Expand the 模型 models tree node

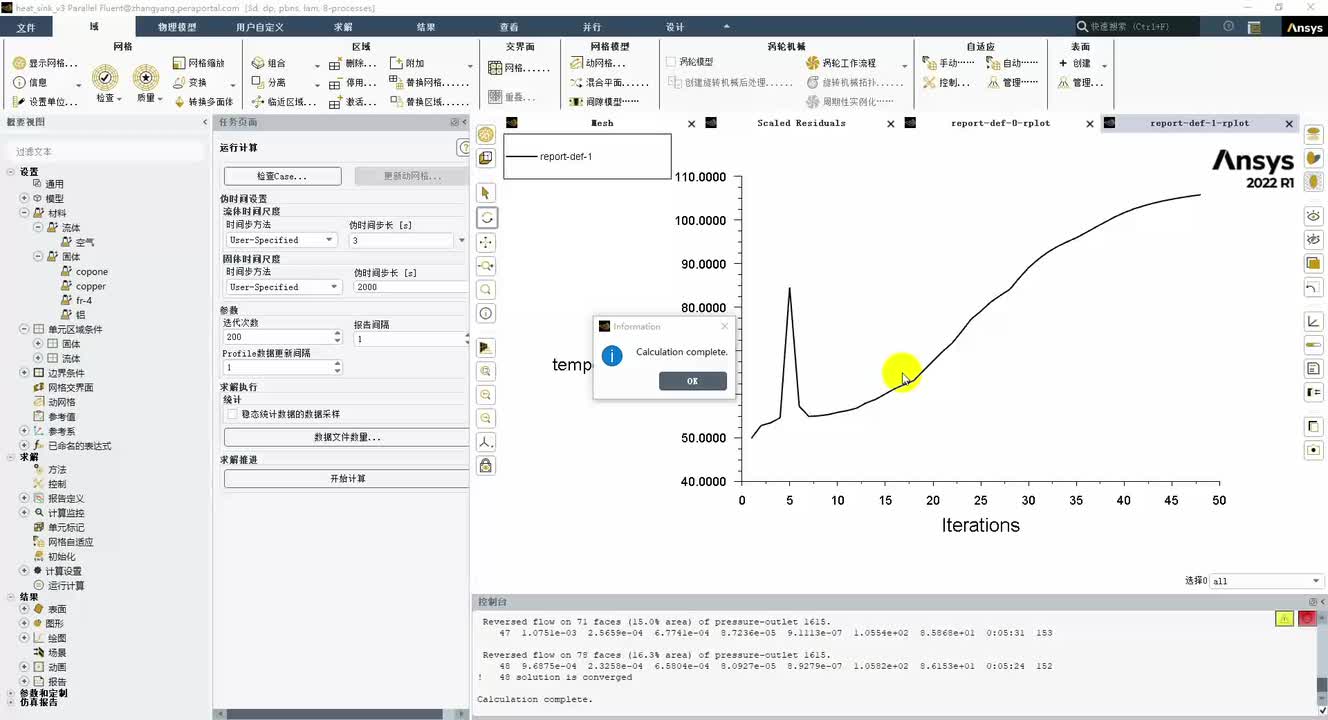click(24, 198)
